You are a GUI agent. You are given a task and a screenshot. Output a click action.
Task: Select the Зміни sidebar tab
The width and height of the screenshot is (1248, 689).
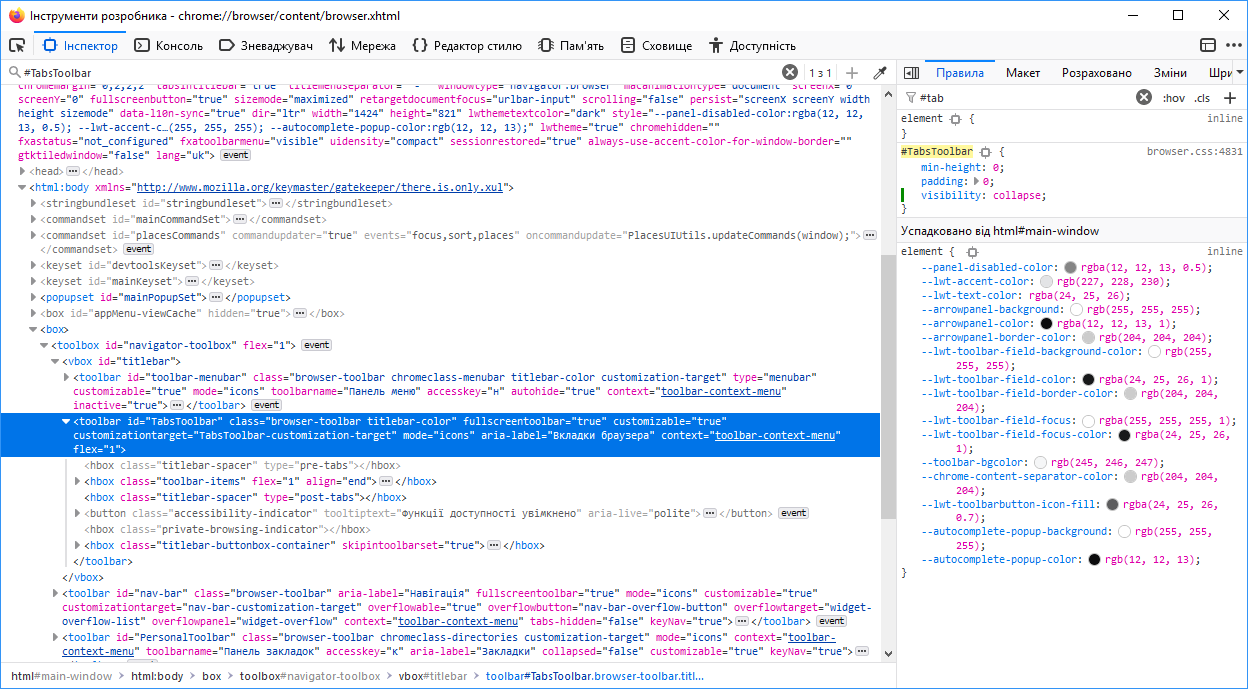(1170, 73)
